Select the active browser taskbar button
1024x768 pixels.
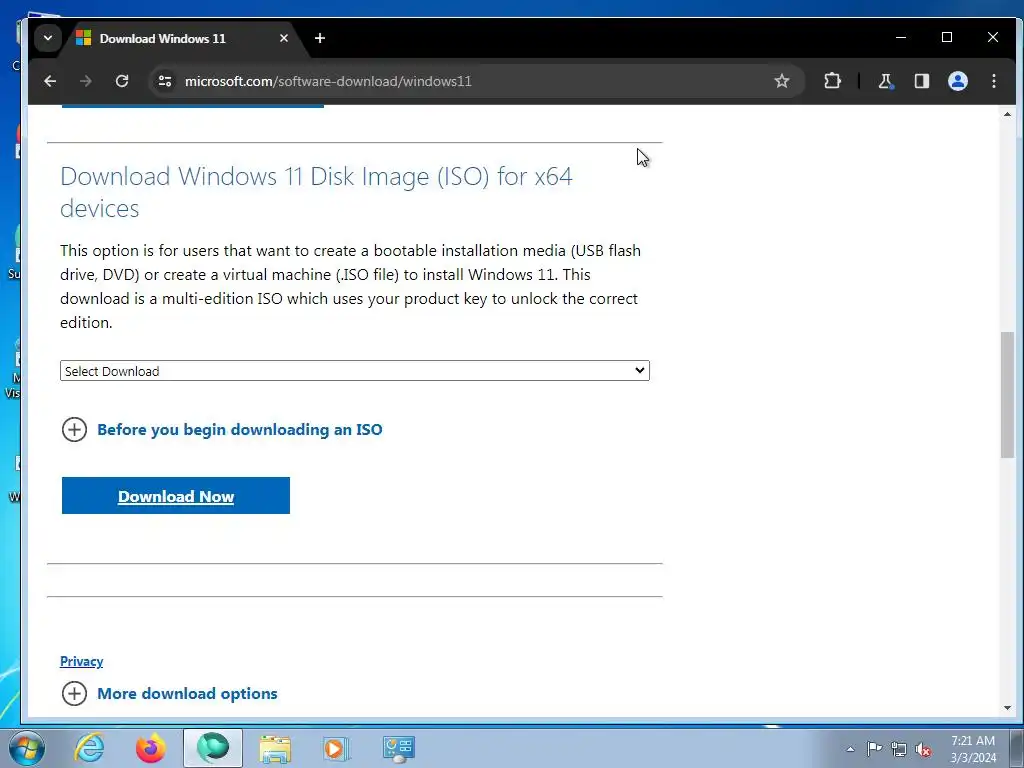(213, 748)
